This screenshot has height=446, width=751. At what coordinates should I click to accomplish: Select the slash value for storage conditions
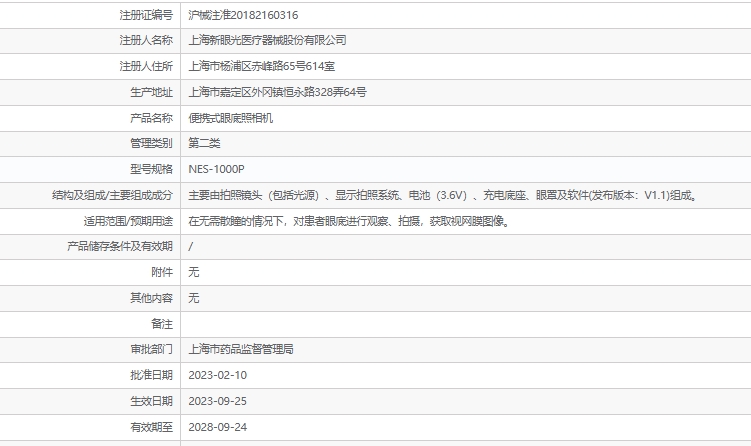click(191, 246)
